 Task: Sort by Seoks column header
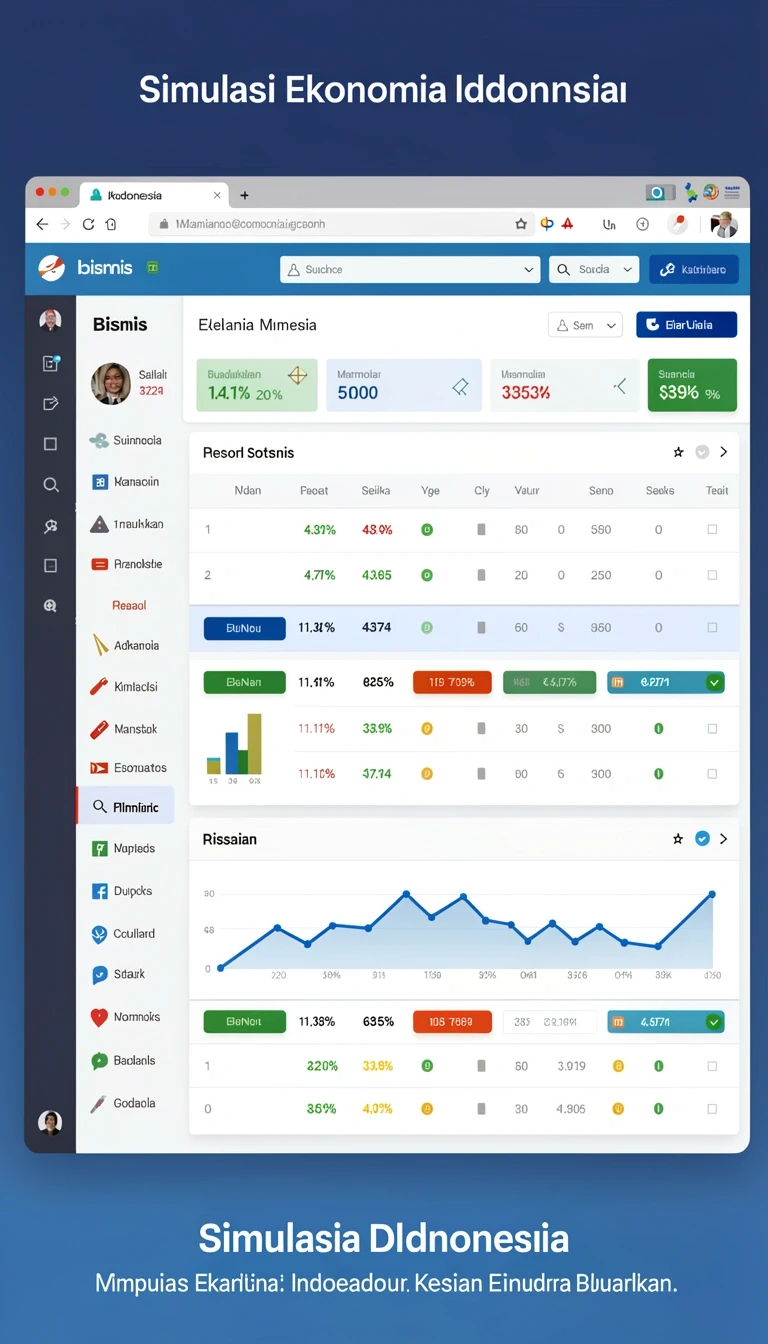(x=660, y=491)
